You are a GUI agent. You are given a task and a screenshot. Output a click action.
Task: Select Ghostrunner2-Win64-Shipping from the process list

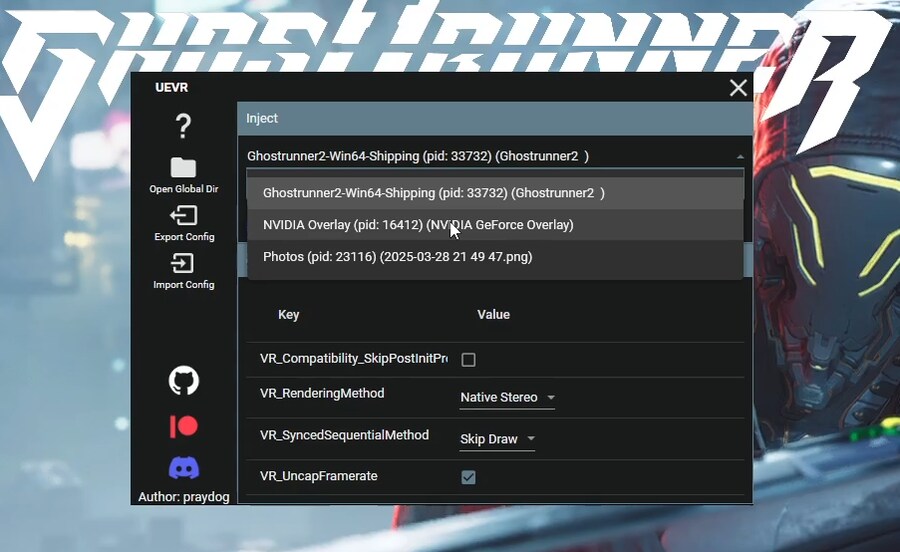pos(433,193)
